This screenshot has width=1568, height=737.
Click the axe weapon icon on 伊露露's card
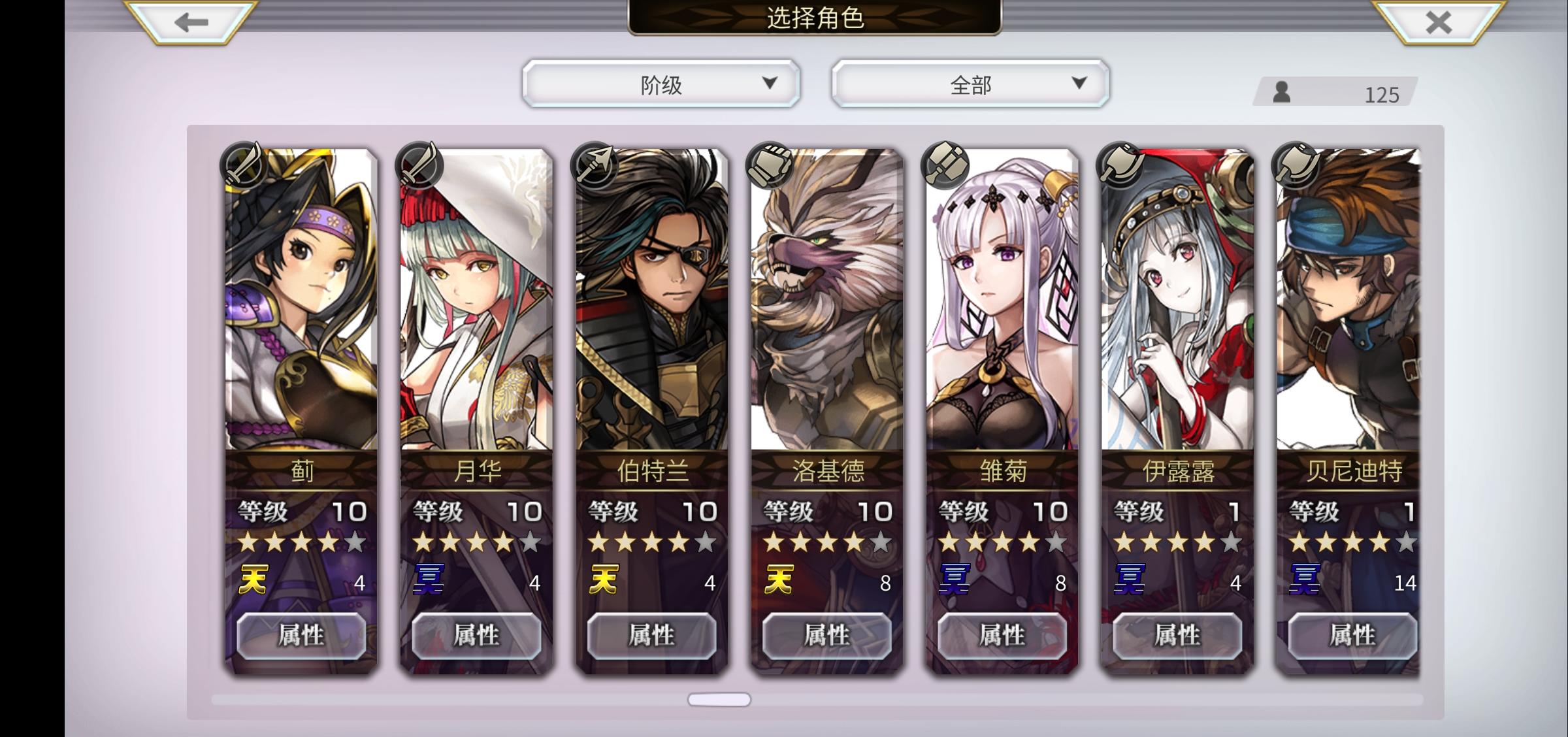click(x=1120, y=165)
